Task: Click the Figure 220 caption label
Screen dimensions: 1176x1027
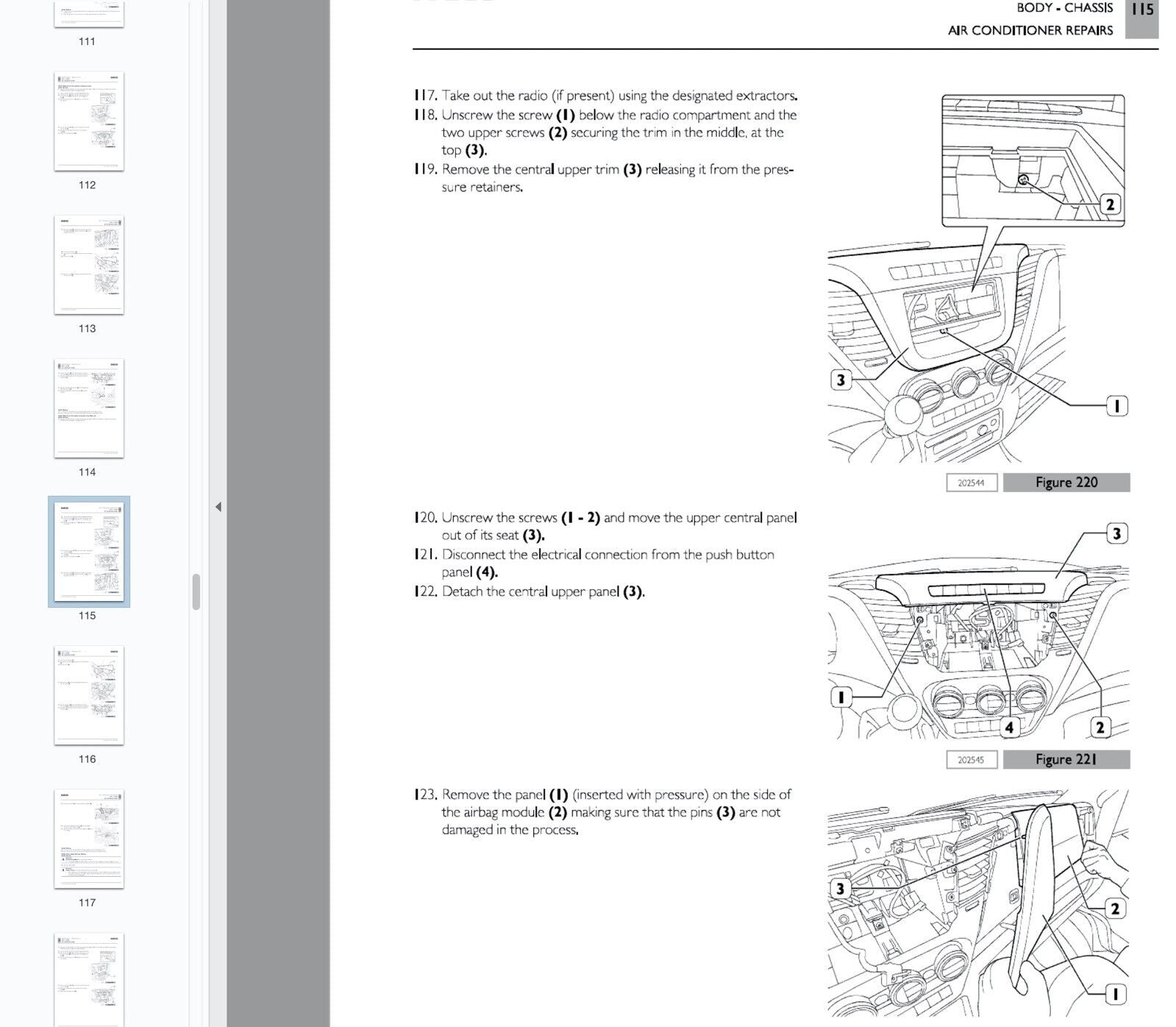Action: coord(1066,483)
